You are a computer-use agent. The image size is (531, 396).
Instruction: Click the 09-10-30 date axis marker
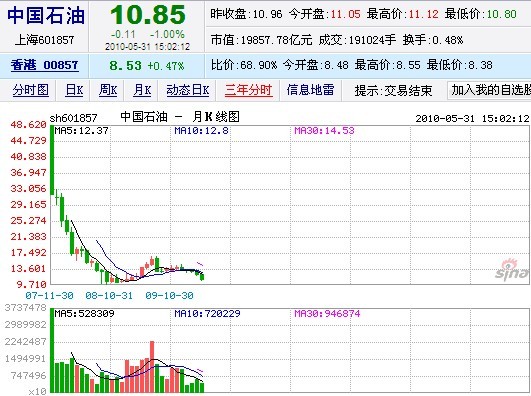169,296
